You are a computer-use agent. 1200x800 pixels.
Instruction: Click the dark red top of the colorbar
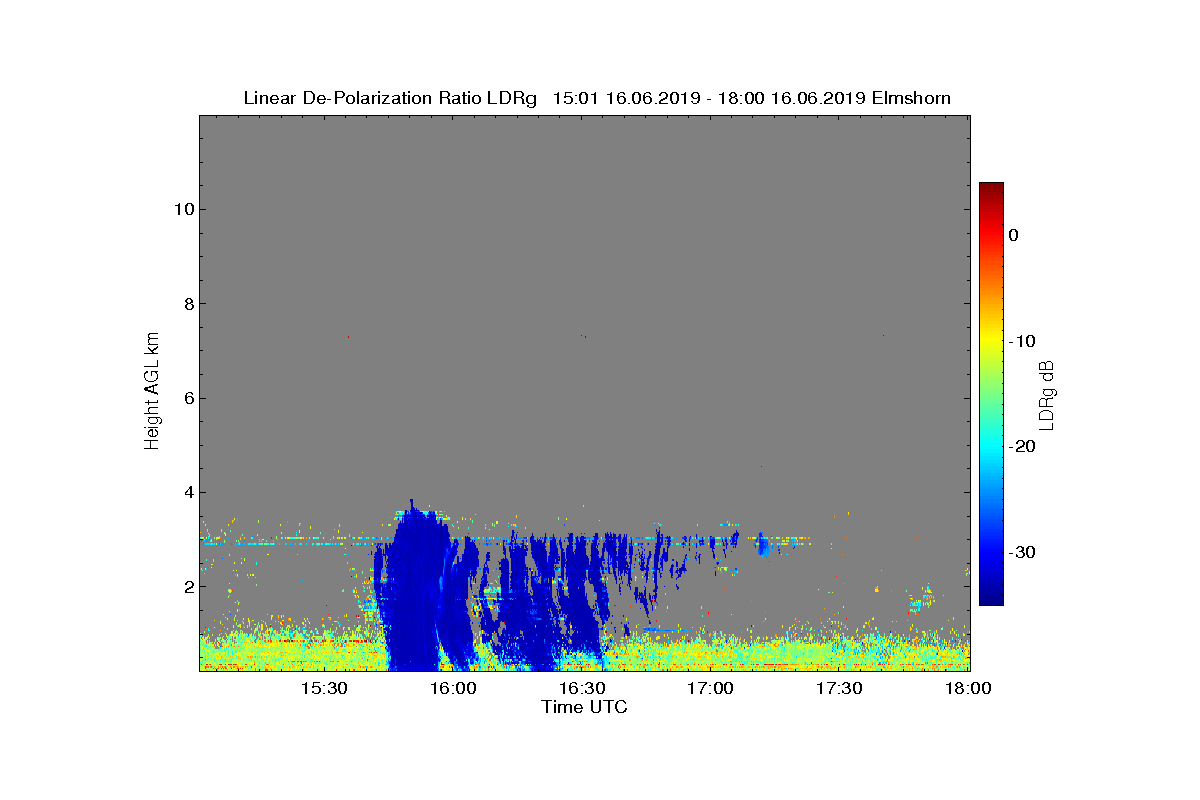pyautogui.click(x=991, y=188)
